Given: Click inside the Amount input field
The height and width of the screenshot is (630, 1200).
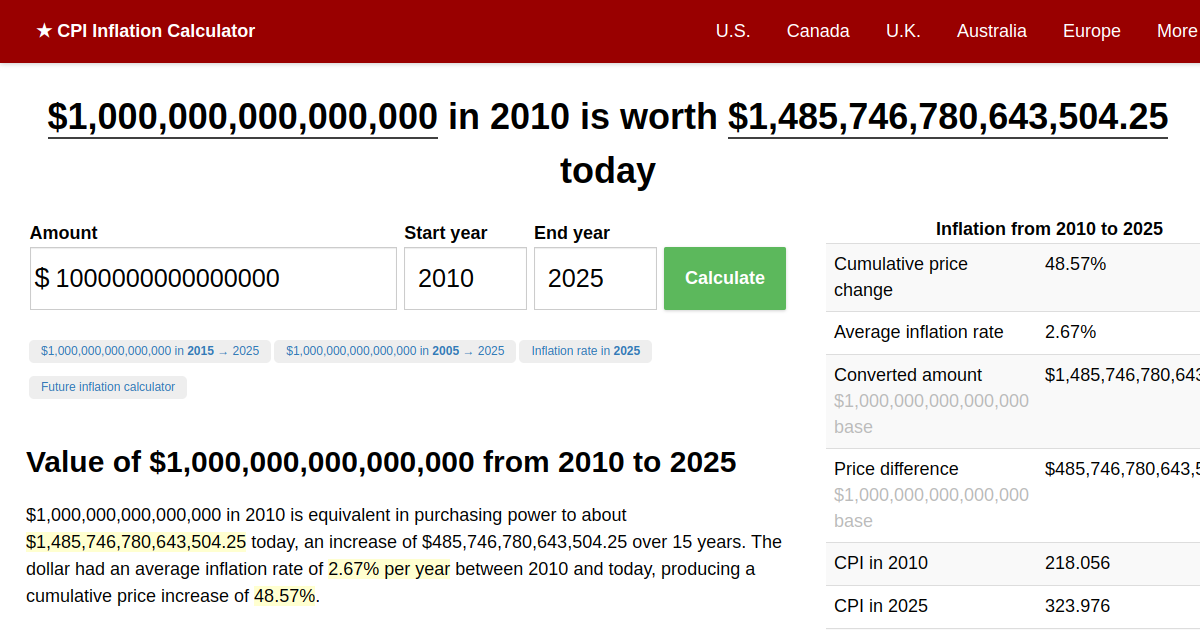Looking at the screenshot, I should tap(213, 278).
